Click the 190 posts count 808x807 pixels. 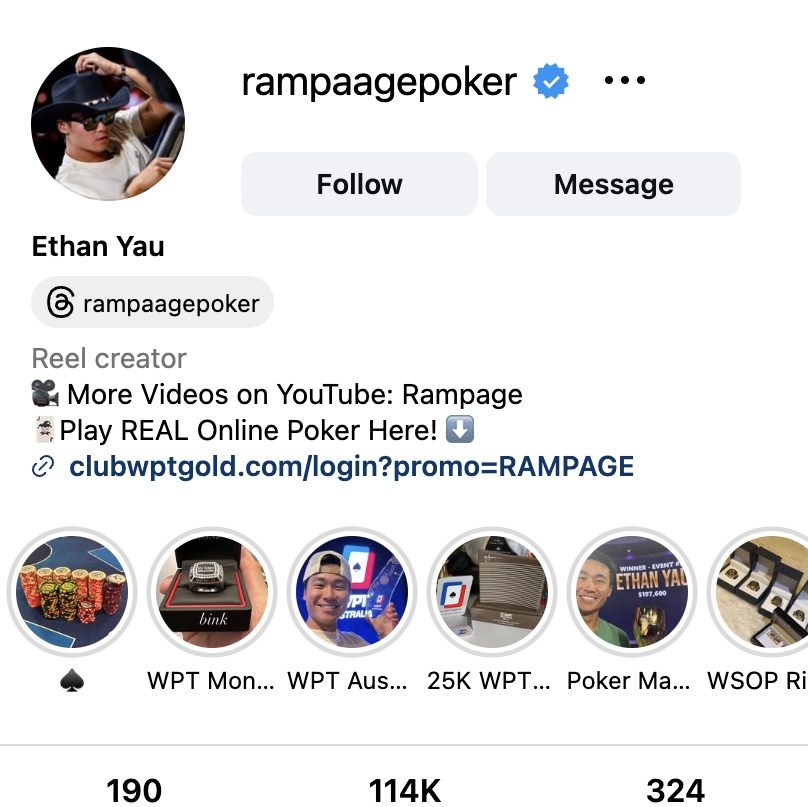[134, 791]
